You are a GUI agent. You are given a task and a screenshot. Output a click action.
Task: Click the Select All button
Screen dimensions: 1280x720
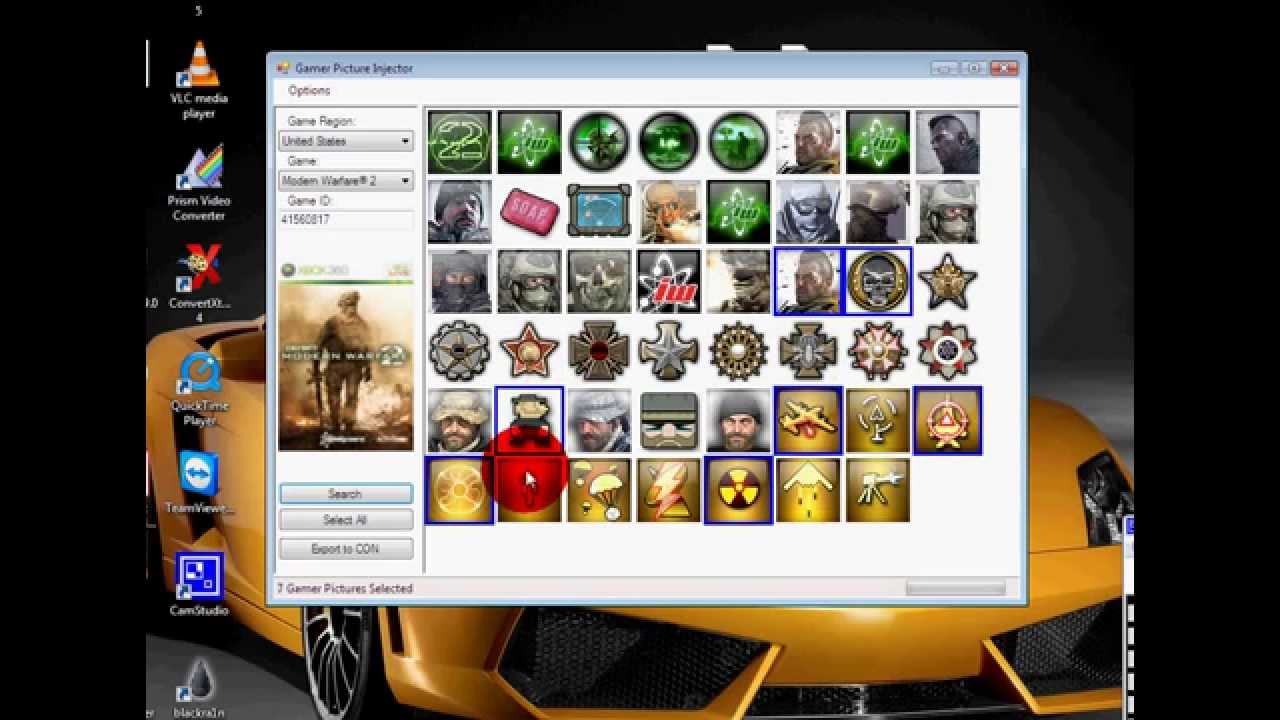pos(345,520)
